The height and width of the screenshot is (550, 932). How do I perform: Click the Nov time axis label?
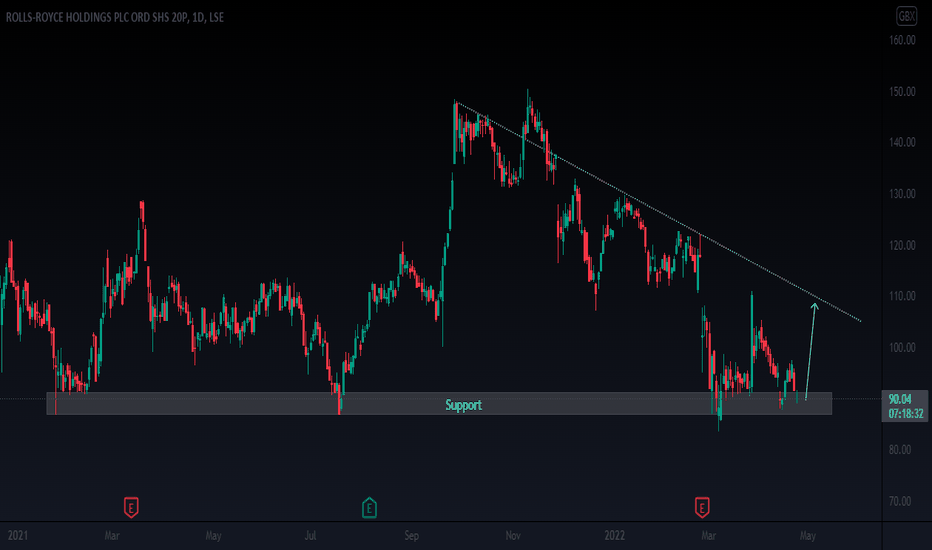513,535
